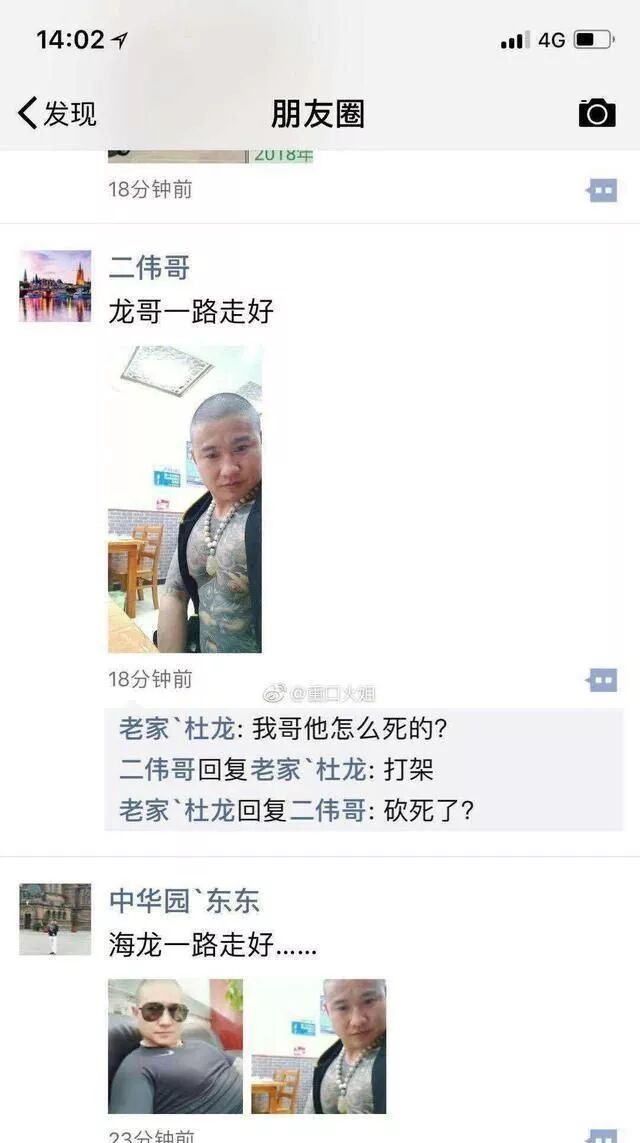Screen dimensions: 640x1143
Task: View 二伟哥's tattooed man photo
Action: [x=185, y=499]
